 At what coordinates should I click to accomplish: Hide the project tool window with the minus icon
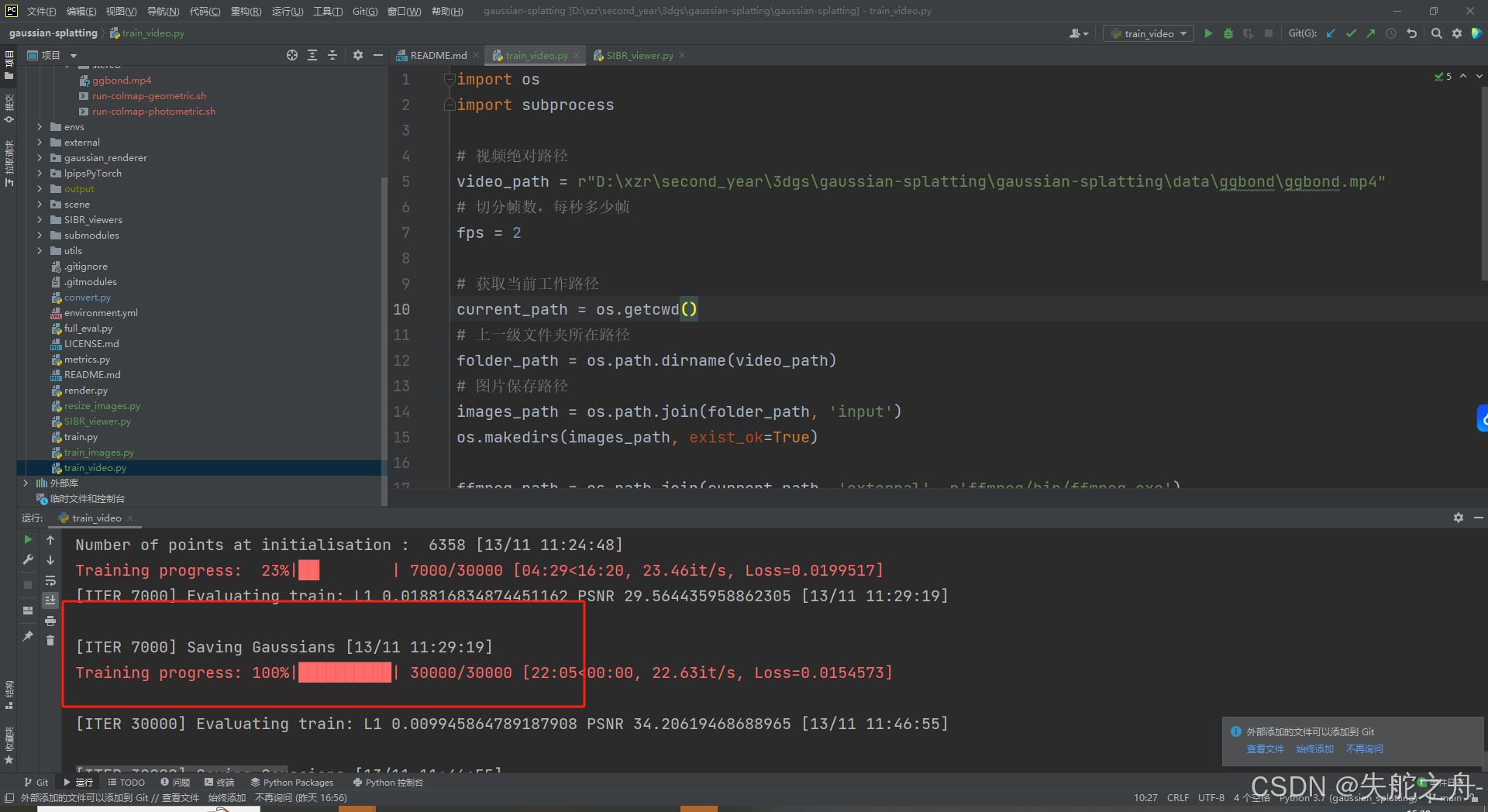pos(378,55)
